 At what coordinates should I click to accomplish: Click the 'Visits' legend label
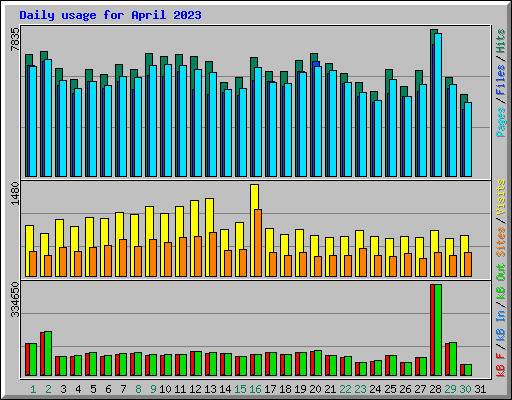pyautogui.click(x=501, y=198)
